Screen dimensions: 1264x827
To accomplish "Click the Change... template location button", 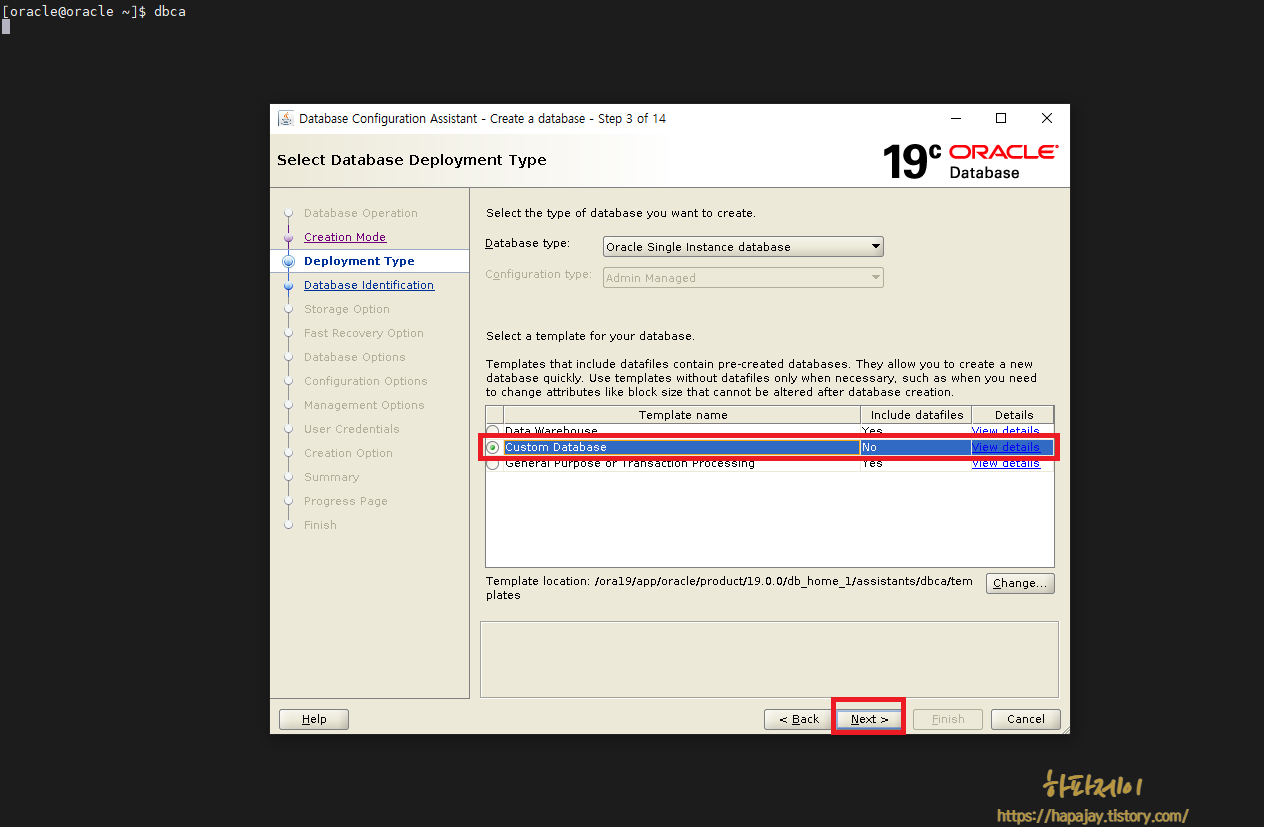I will tap(1020, 583).
